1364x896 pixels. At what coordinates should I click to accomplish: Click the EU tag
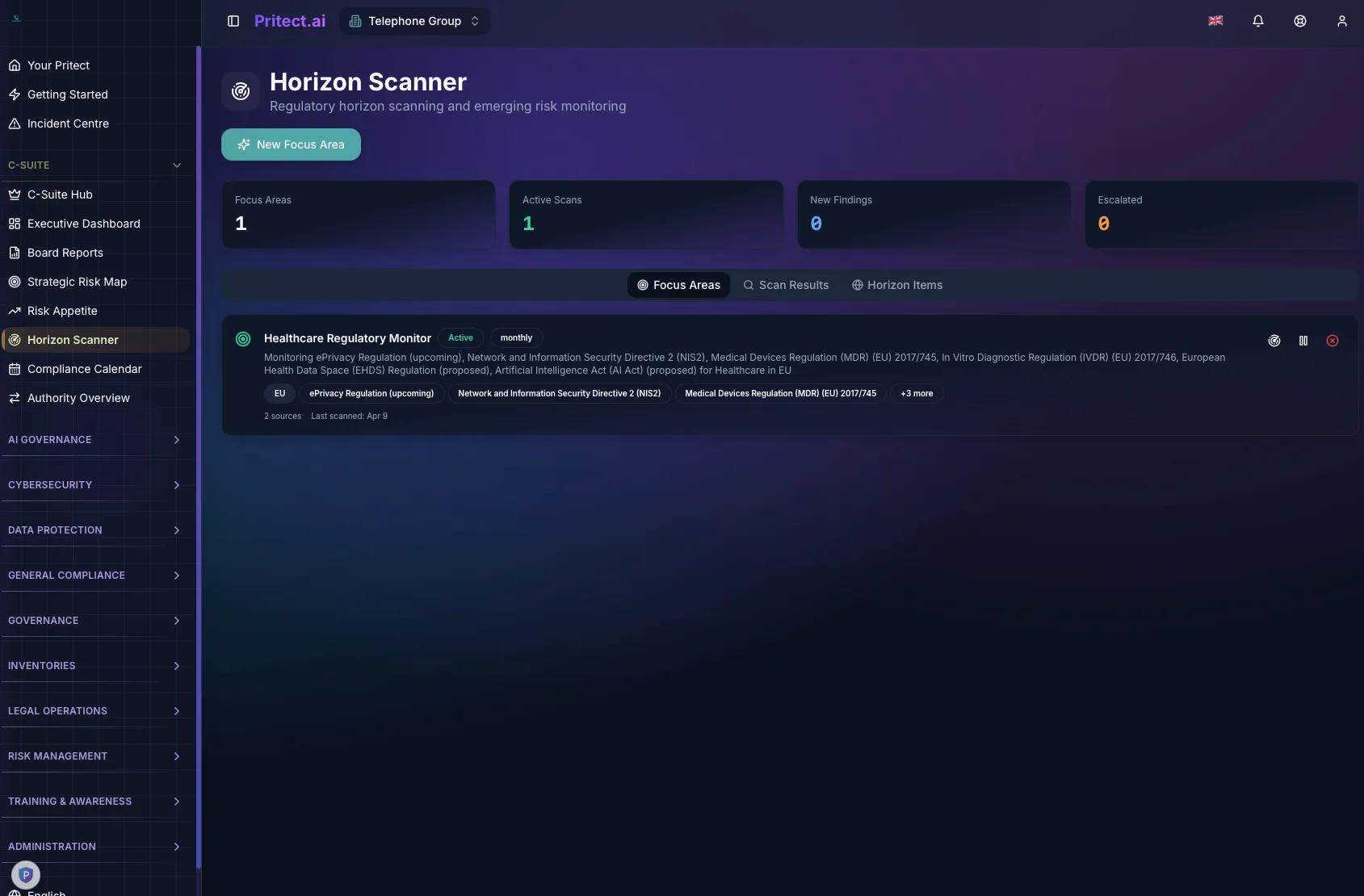click(279, 394)
